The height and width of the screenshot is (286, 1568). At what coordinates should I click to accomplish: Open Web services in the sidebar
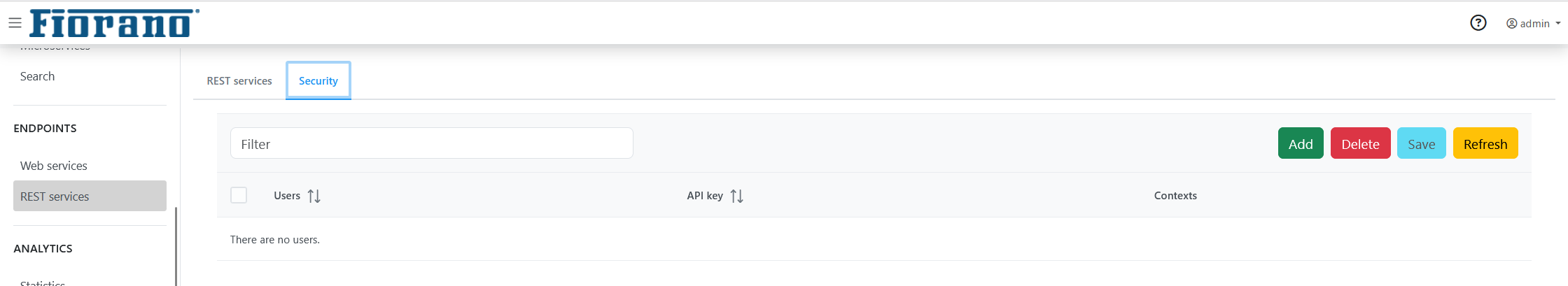(x=54, y=166)
